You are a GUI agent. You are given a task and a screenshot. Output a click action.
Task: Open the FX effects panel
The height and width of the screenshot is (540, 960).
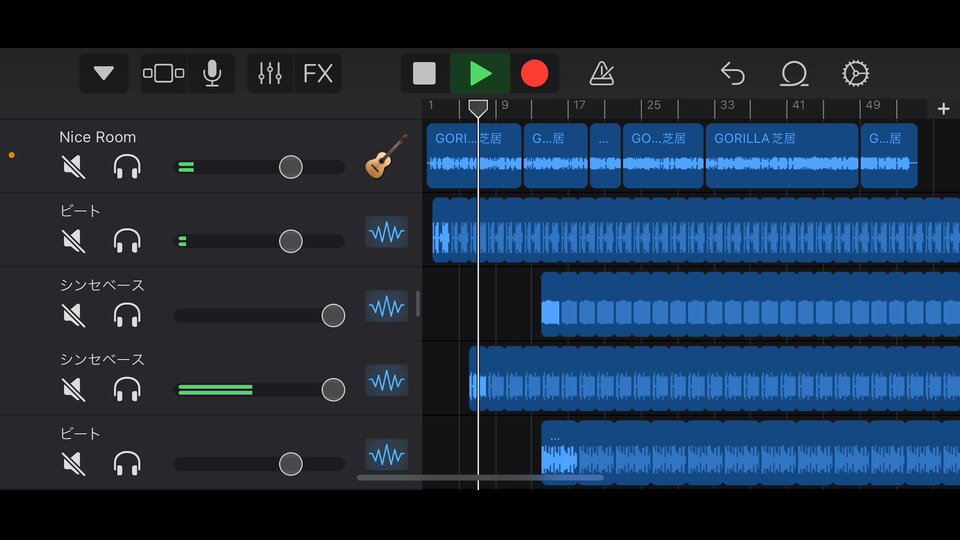318,74
